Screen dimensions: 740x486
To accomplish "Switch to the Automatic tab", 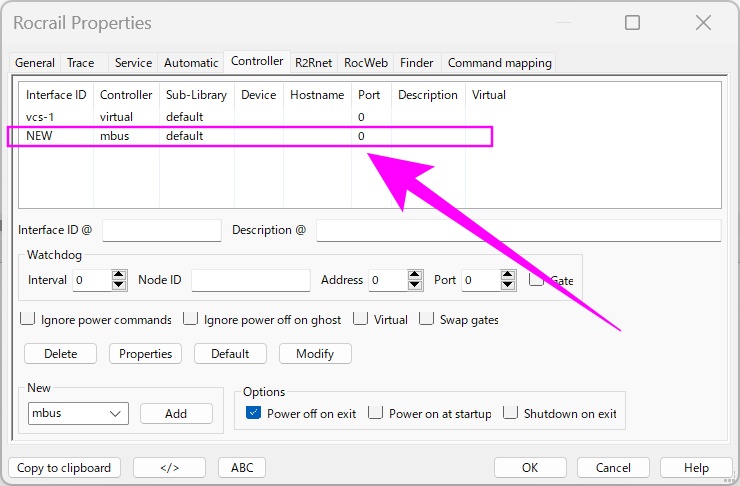I will coord(191,63).
